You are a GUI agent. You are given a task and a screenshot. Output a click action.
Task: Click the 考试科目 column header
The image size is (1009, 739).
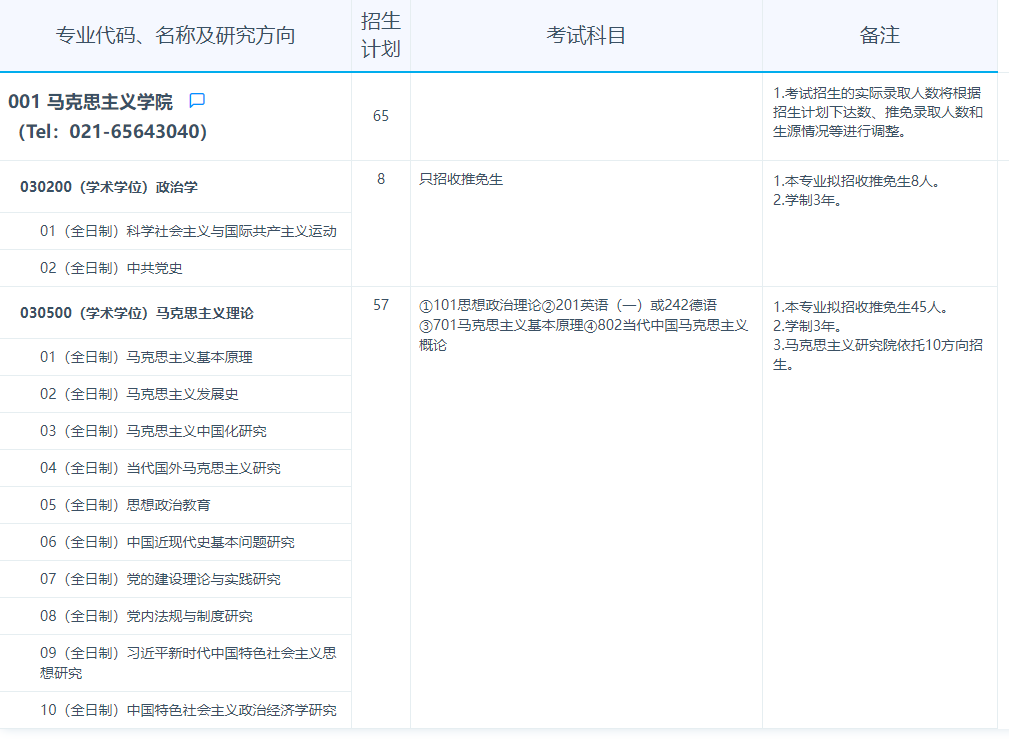586,36
